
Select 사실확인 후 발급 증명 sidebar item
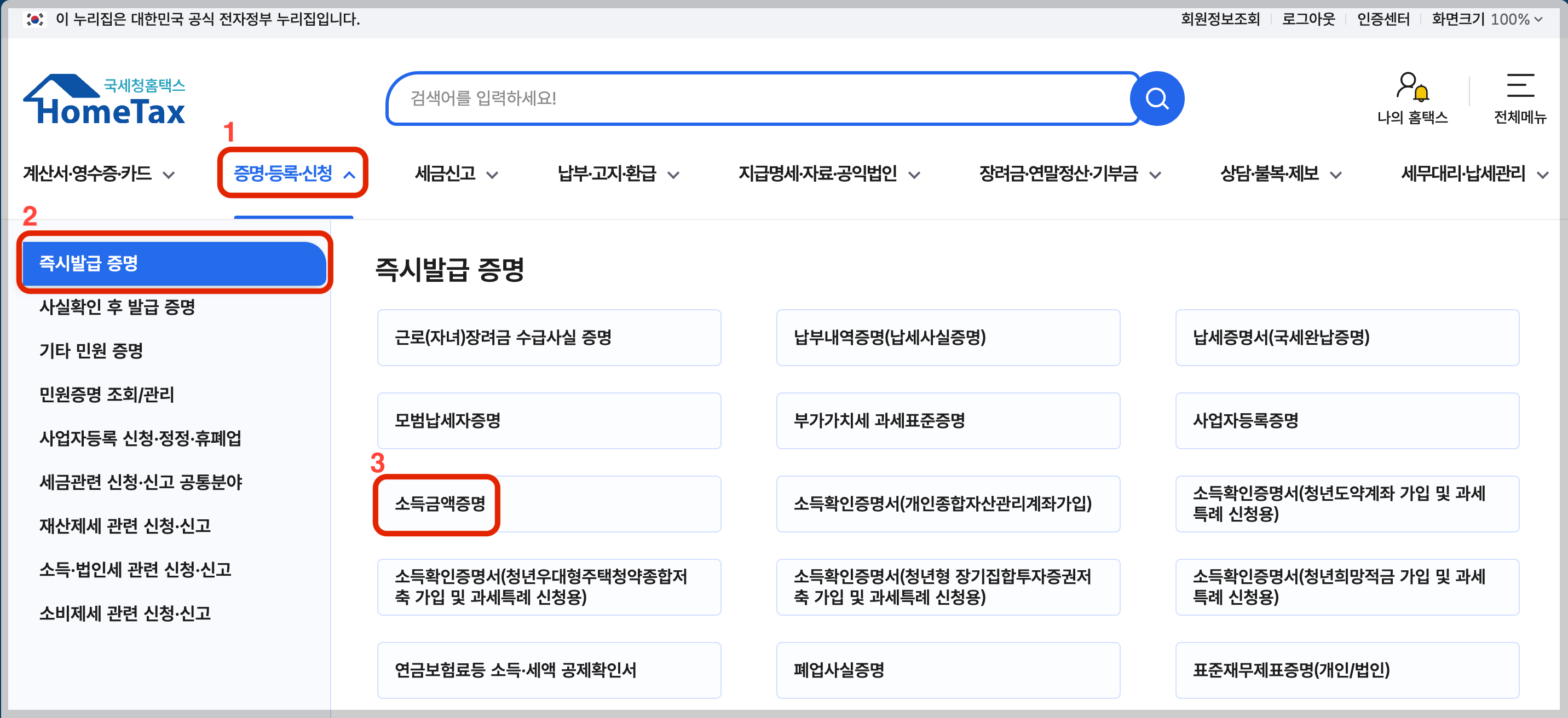pyautogui.click(x=117, y=306)
